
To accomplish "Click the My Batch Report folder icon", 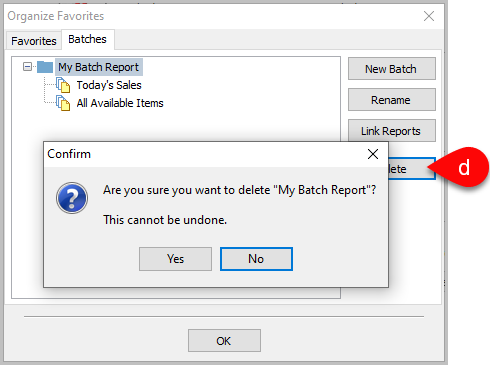I will 45,67.
